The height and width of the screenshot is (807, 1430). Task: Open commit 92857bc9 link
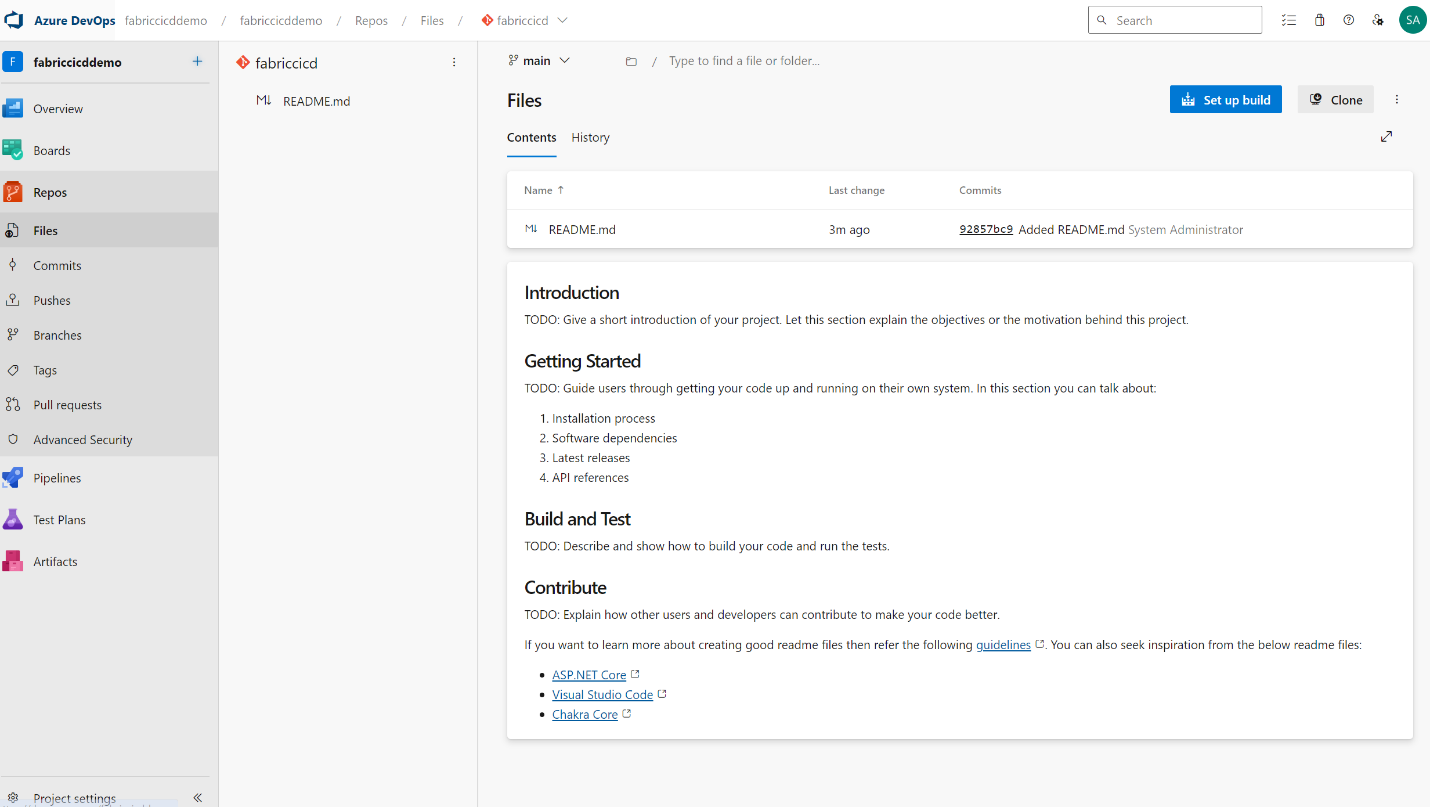[x=986, y=230]
